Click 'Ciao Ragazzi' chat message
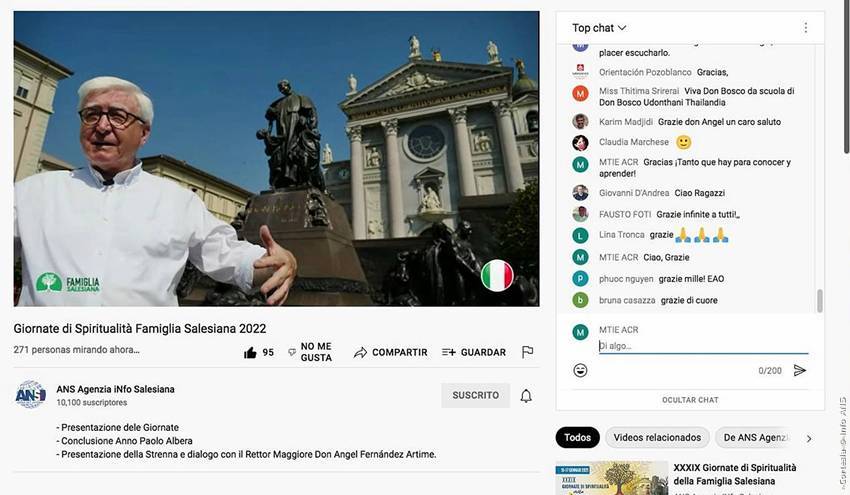850x495 pixels. [699, 193]
